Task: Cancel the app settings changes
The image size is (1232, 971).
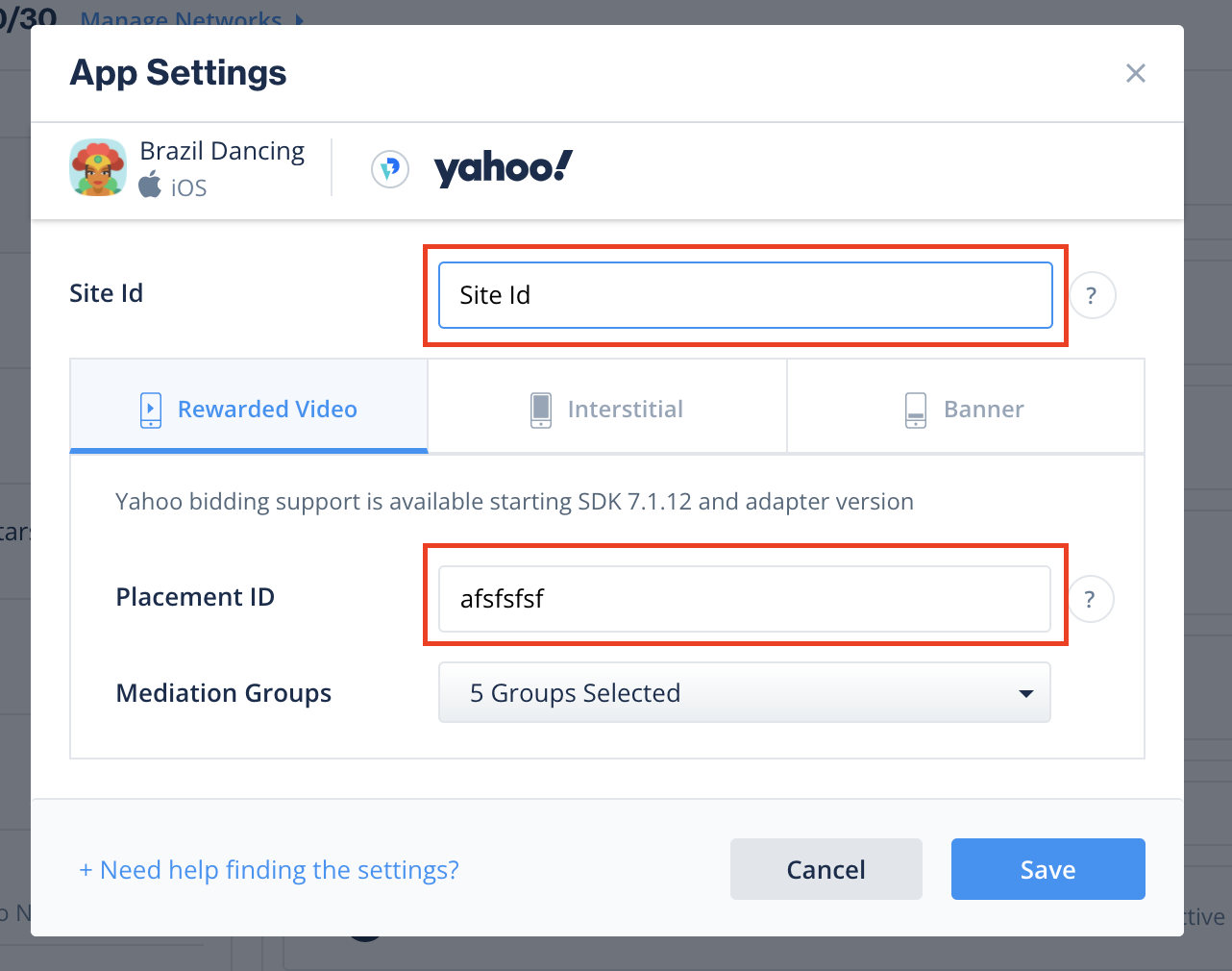Action: coord(825,869)
